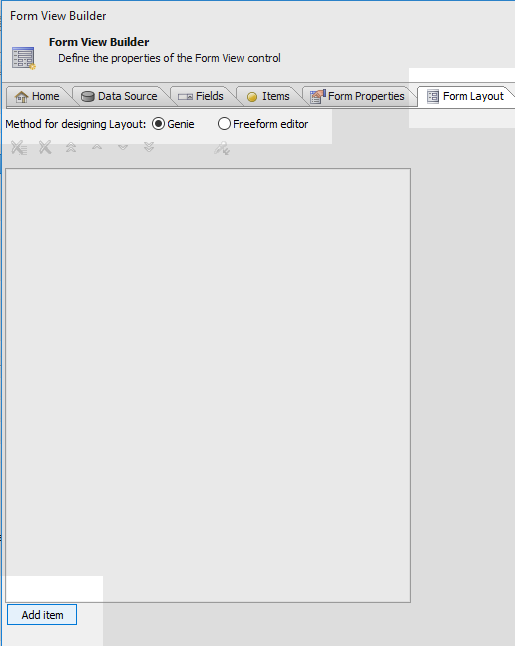Click the Add item button
This screenshot has height=646, width=515.
point(42,615)
